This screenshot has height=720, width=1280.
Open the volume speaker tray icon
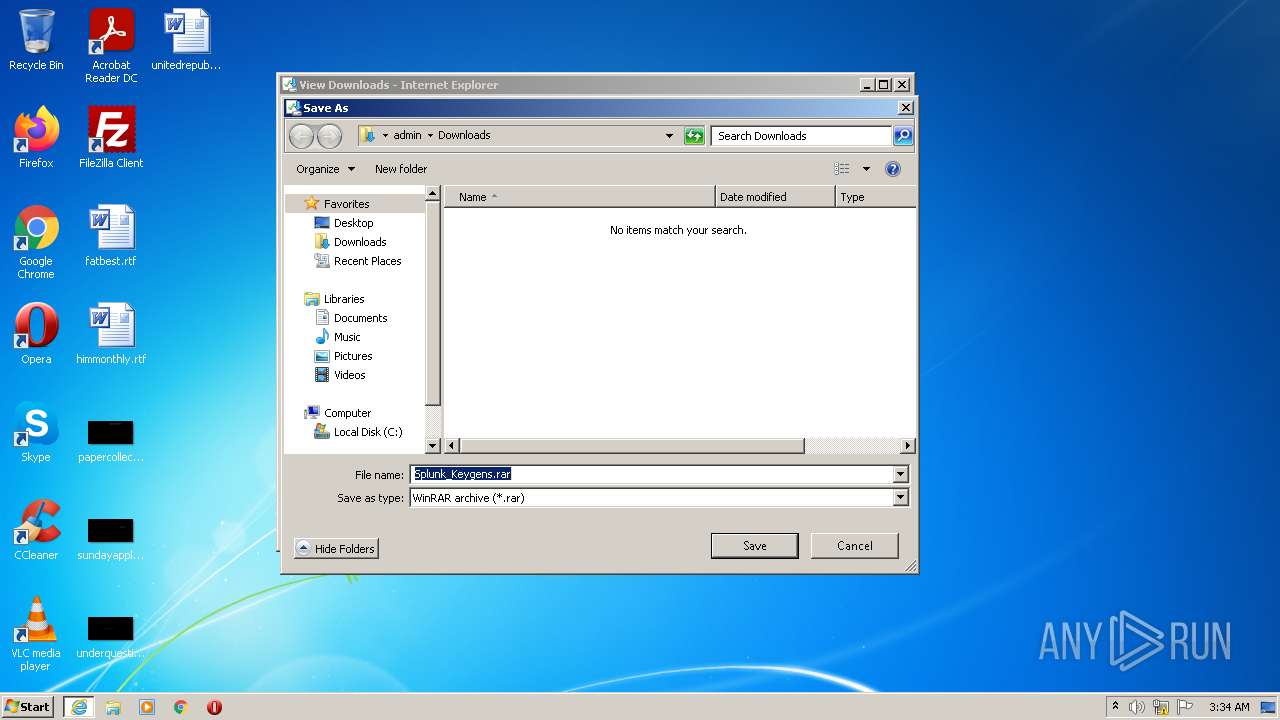coord(1137,707)
